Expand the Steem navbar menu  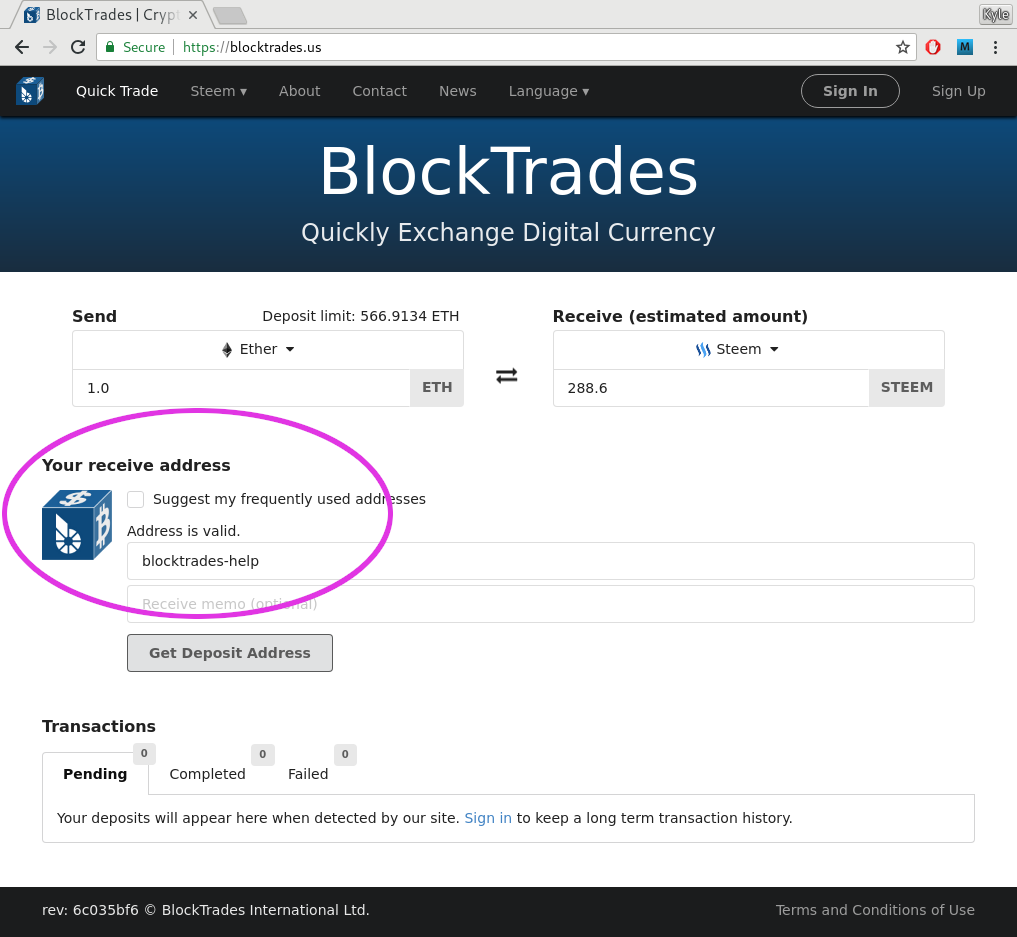[219, 91]
